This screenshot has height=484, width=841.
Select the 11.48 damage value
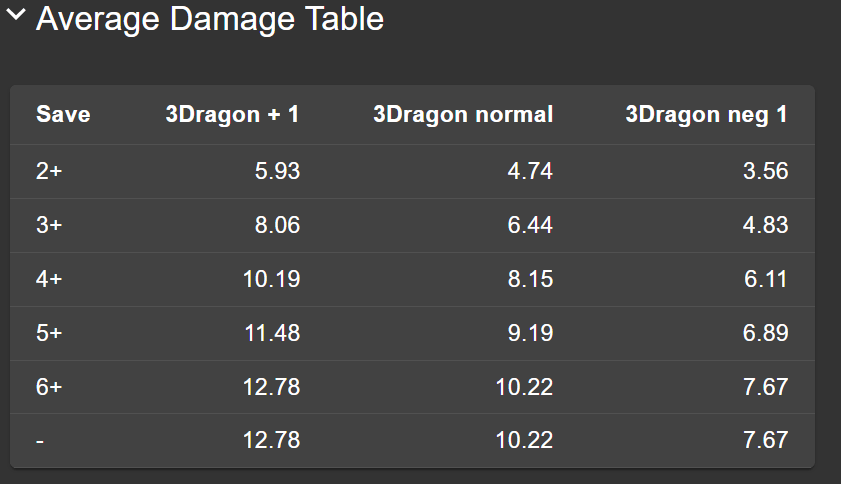(x=271, y=333)
